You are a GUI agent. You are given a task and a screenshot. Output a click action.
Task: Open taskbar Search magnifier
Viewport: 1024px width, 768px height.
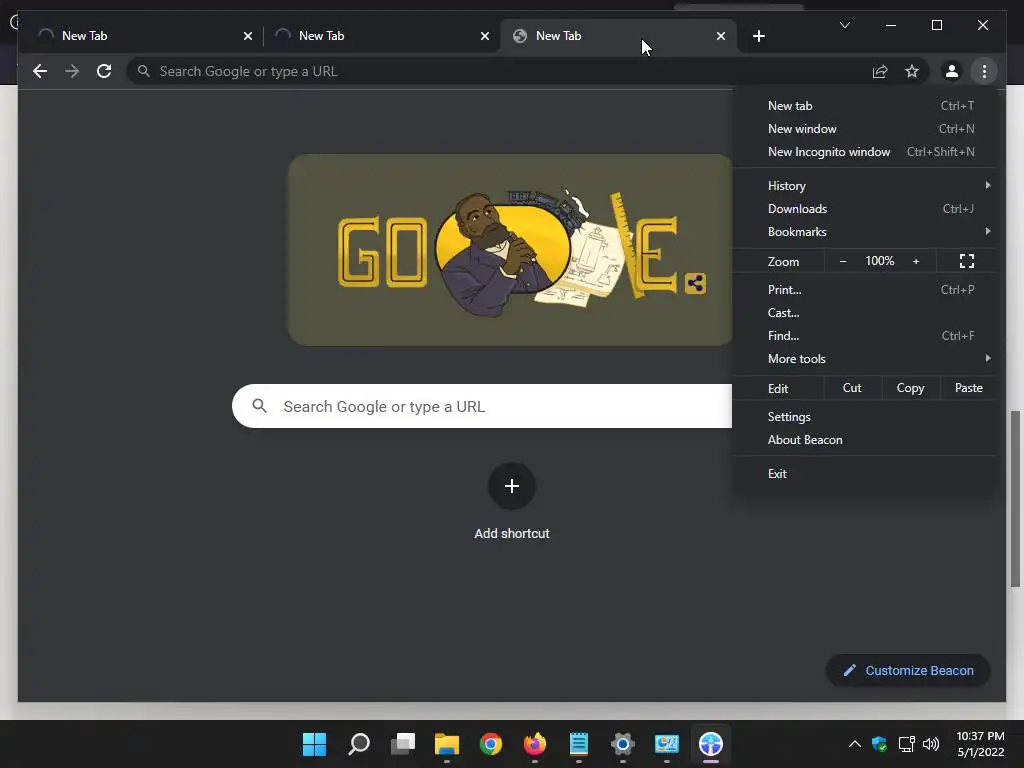click(359, 744)
